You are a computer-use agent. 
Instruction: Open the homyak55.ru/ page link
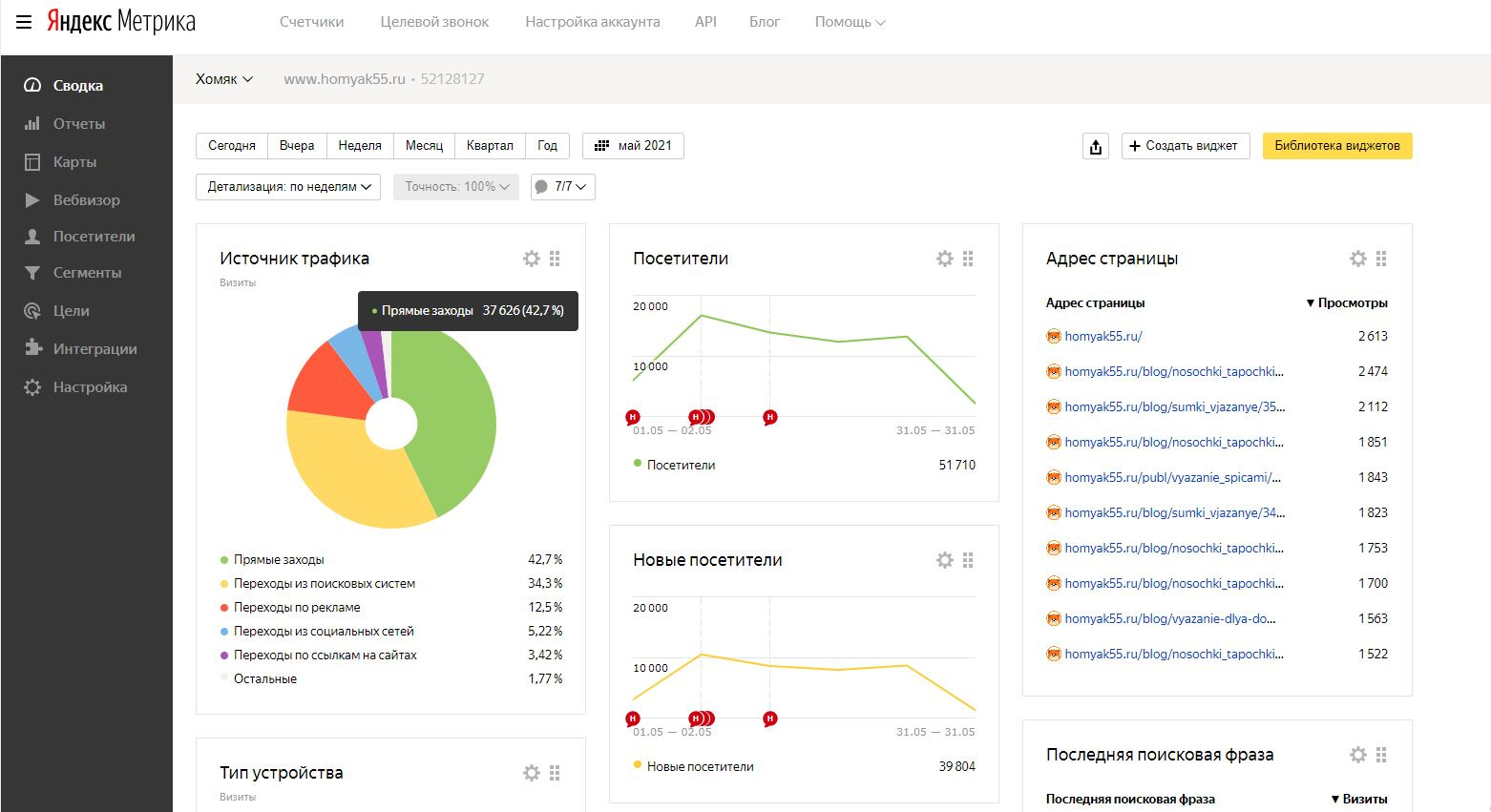coord(1102,337)
